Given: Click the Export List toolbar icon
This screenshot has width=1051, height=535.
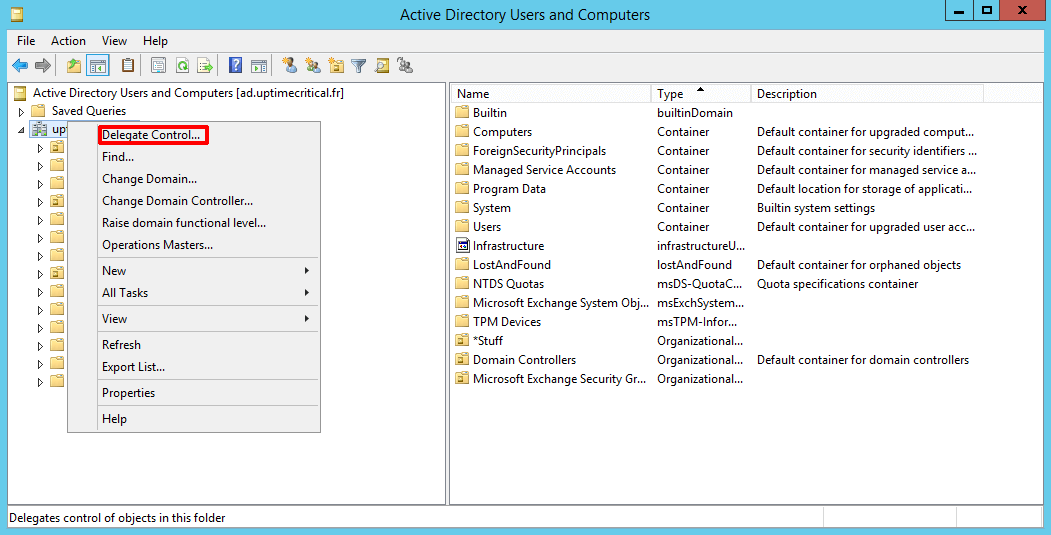Looking at the screenshot, I should coord(206,66).
